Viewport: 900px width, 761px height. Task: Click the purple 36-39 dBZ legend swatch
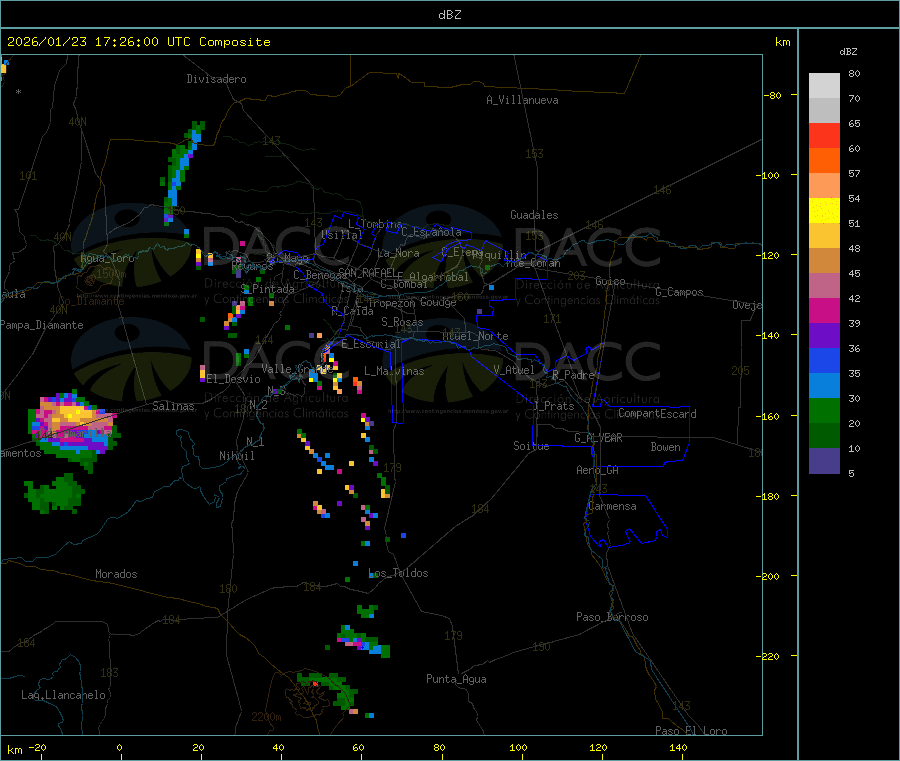(824, 336)
